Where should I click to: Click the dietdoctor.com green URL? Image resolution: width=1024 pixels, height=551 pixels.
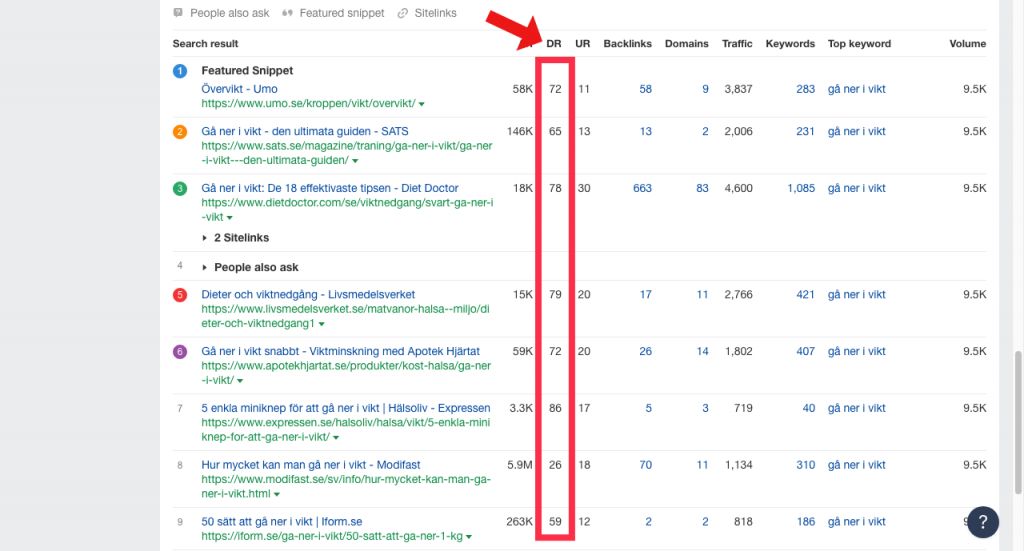[x=347, y=210]
